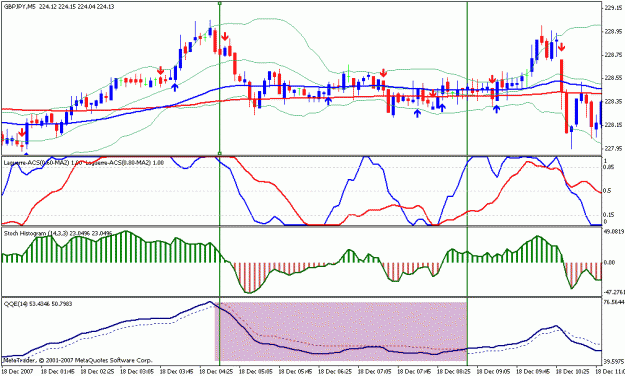Click price level 228.95 on the axis
Image resolution: width=625 pixels, height=376 pixels.
click(613, 31)
